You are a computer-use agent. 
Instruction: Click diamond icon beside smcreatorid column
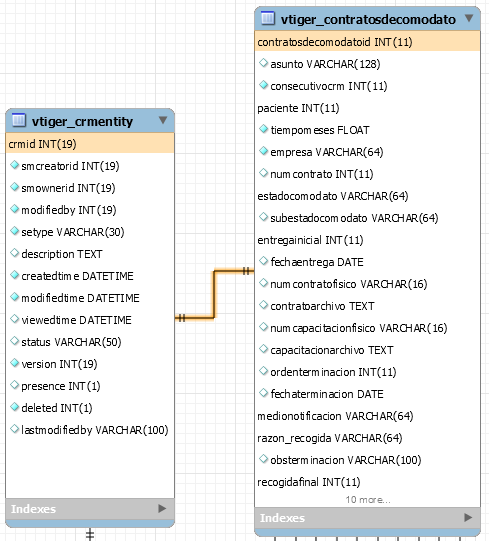tap(14, 165)
